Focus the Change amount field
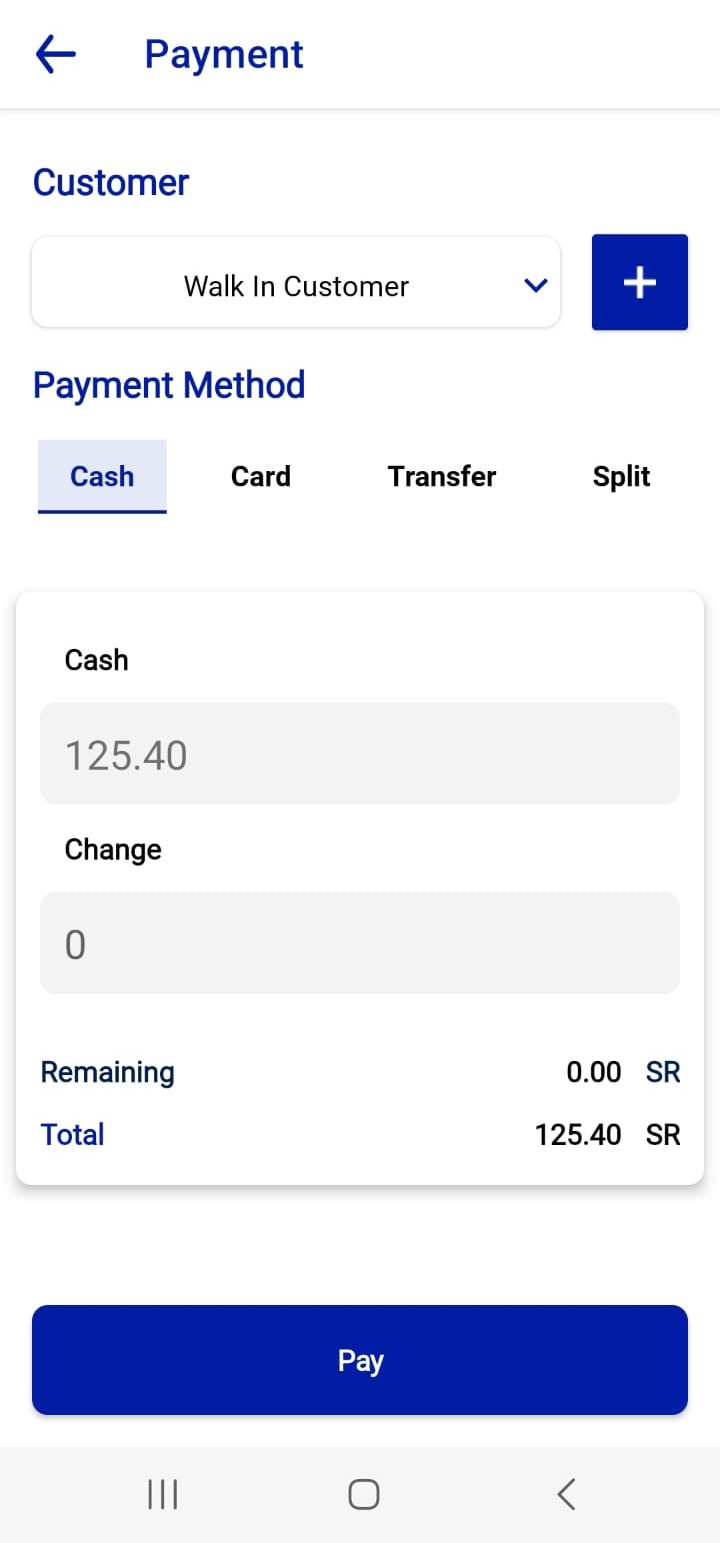 coord(360,943)
